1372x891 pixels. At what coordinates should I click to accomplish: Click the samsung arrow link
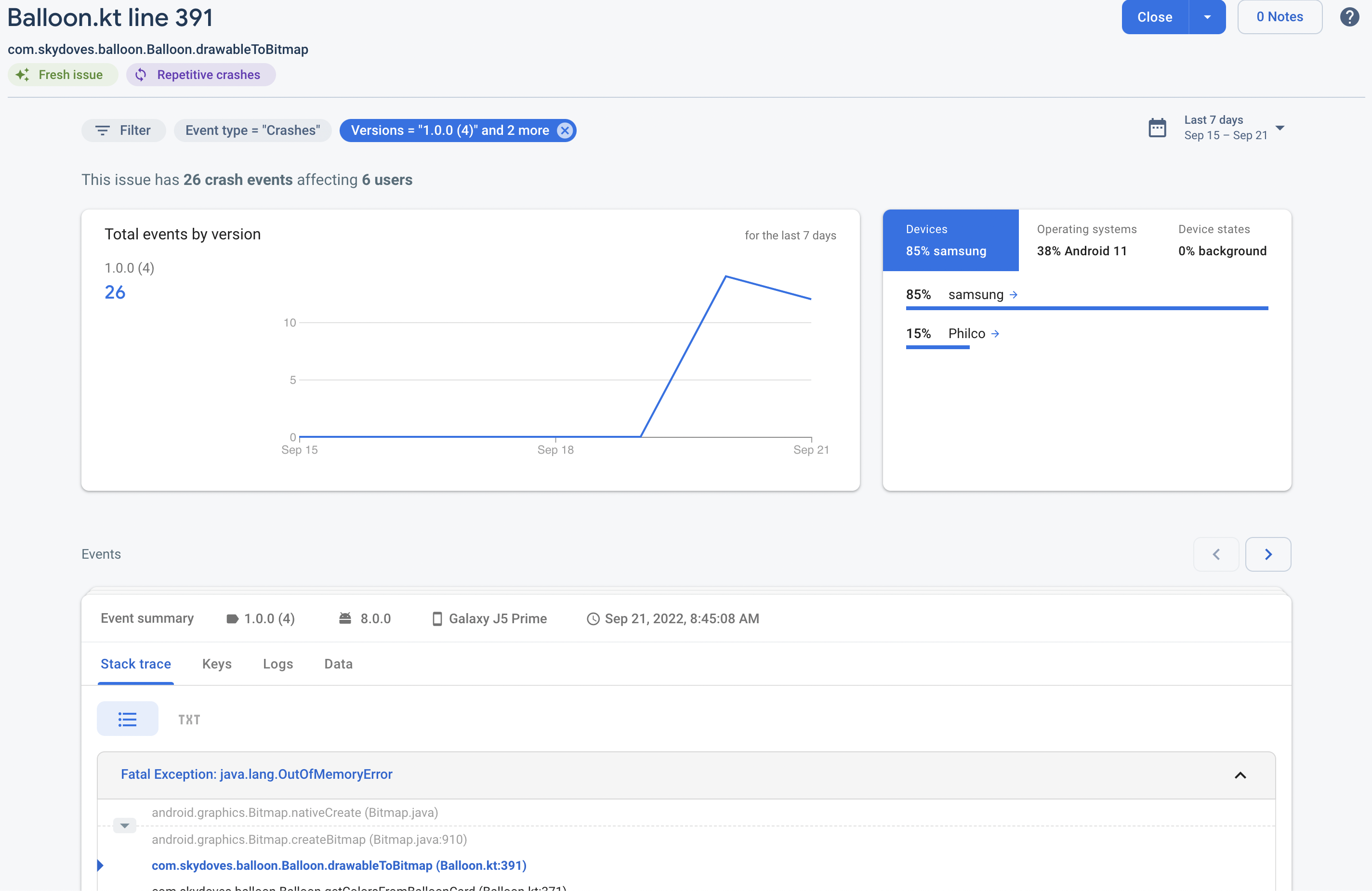coord(1013,294)
